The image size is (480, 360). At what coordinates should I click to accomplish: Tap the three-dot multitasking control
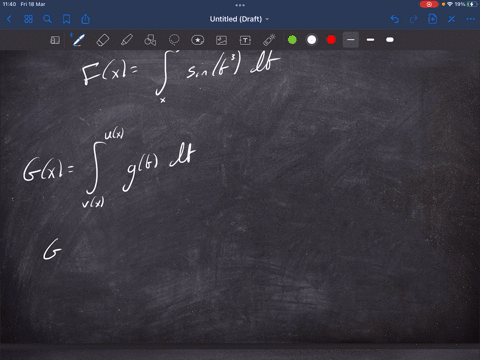(240, 5)
